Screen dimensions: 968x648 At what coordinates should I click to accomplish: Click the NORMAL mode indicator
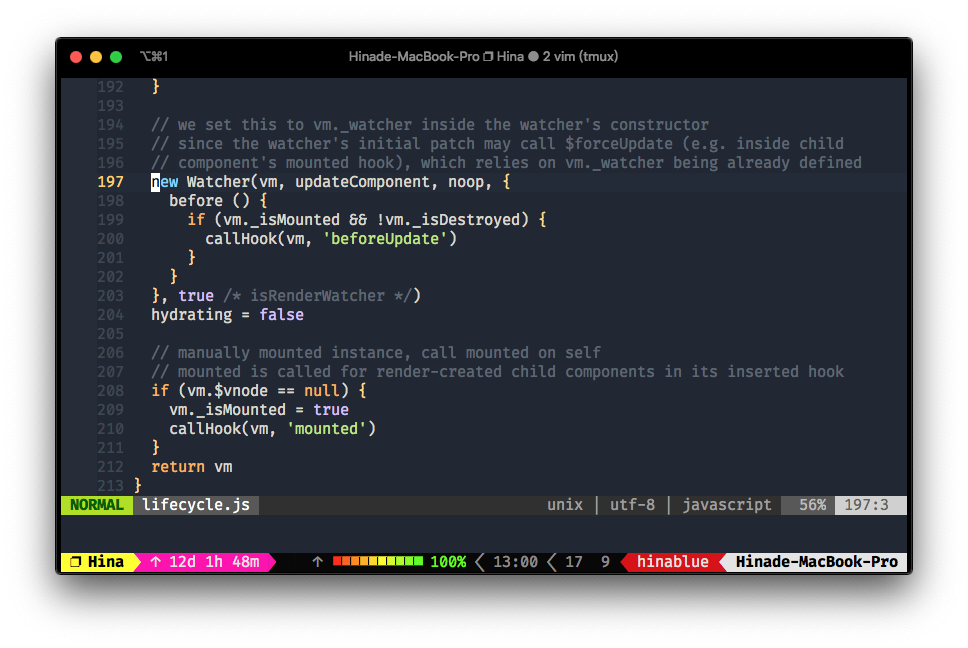coord(97,505)
